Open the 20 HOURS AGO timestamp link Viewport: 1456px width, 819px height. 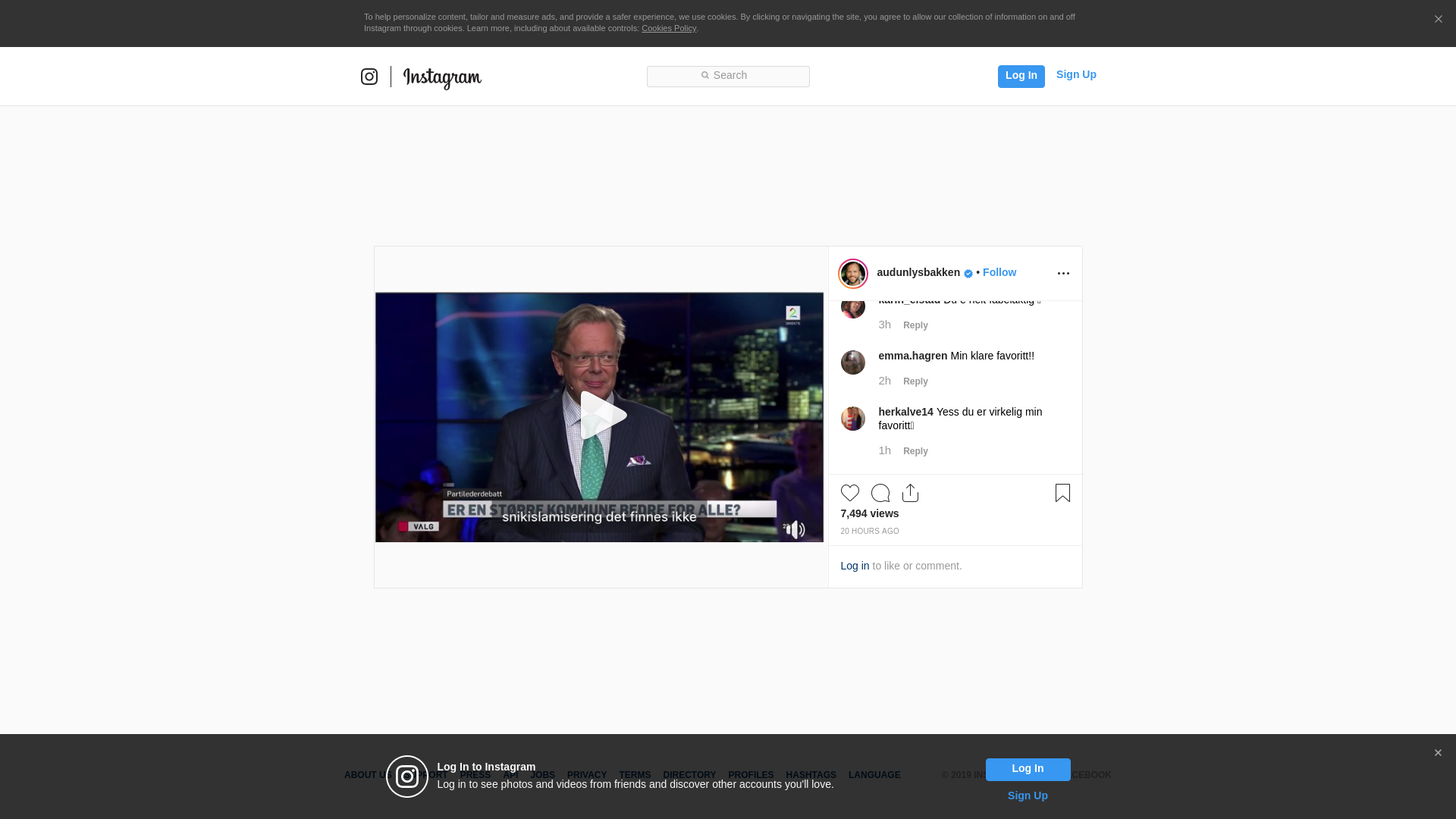point(870,532)
